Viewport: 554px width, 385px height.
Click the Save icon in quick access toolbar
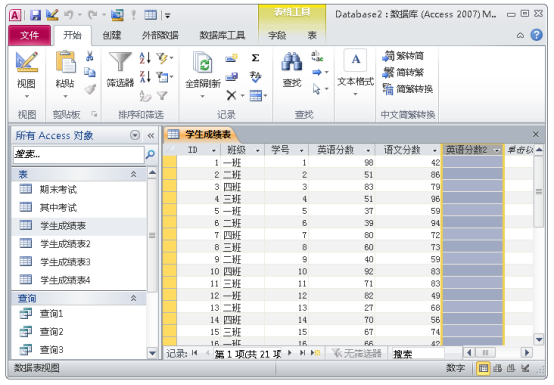pyautogui.click(x=35, y=15)
